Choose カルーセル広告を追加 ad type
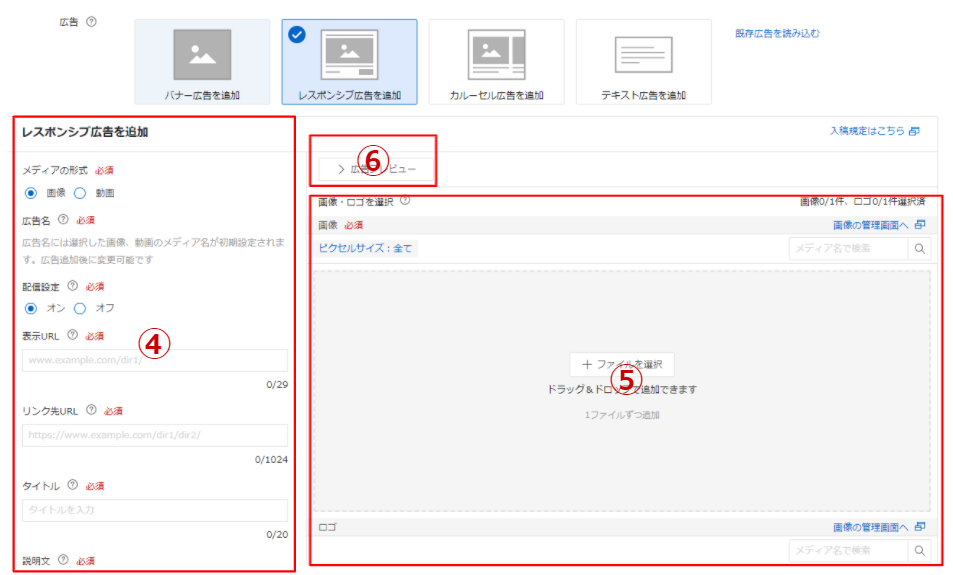953x575 pixels. coord(497,62)
